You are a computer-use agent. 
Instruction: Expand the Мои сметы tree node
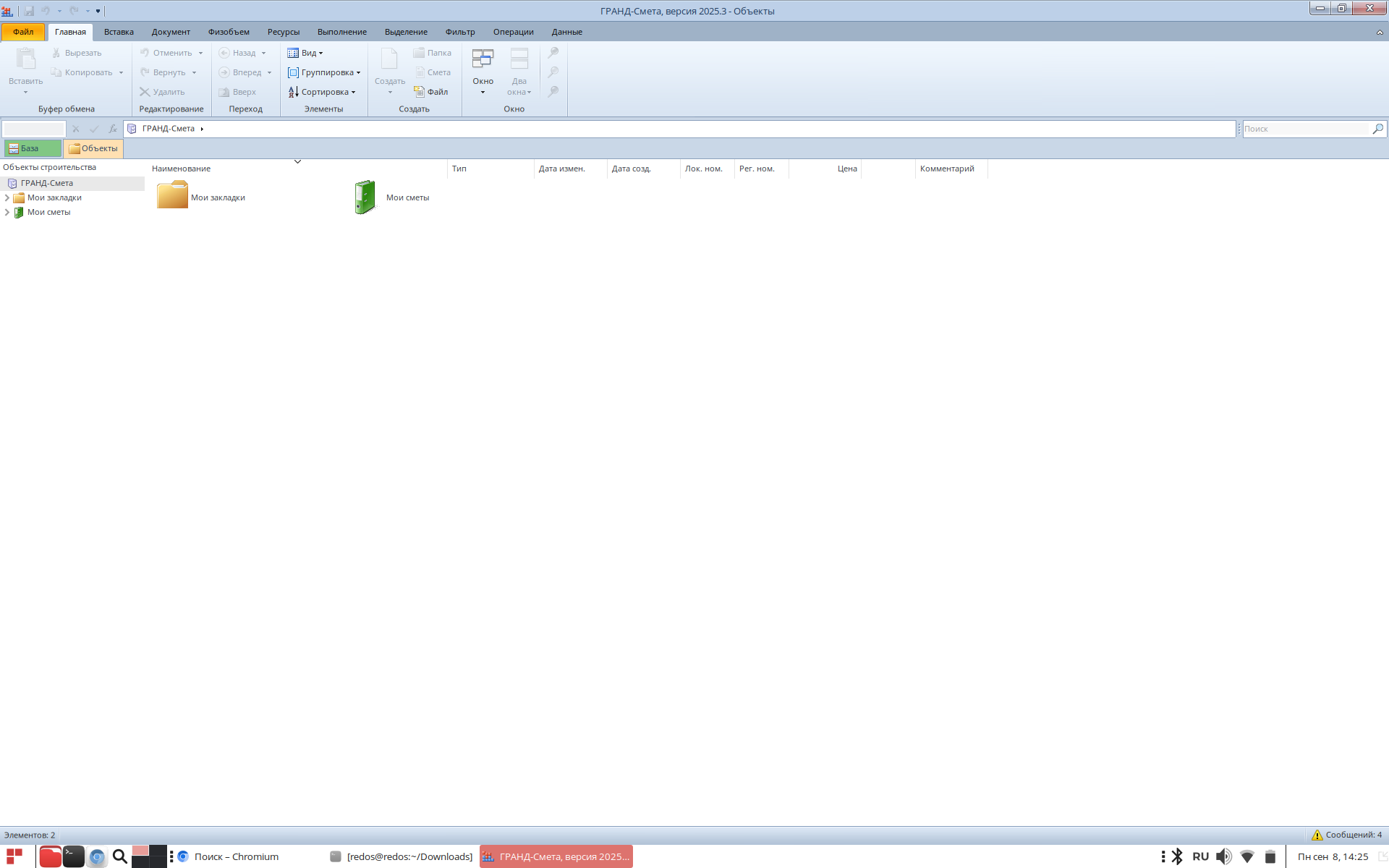click(x=7, y=212)
